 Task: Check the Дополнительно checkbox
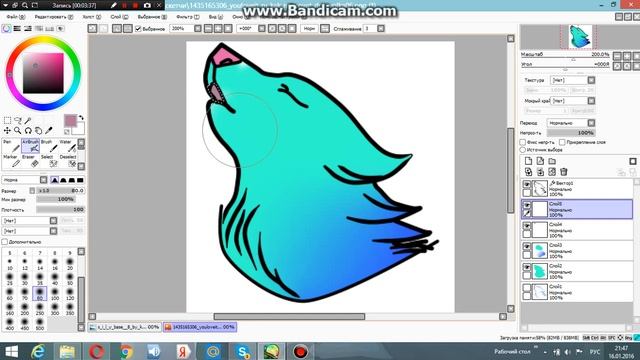pyautogui.click(x=4, y=242)
